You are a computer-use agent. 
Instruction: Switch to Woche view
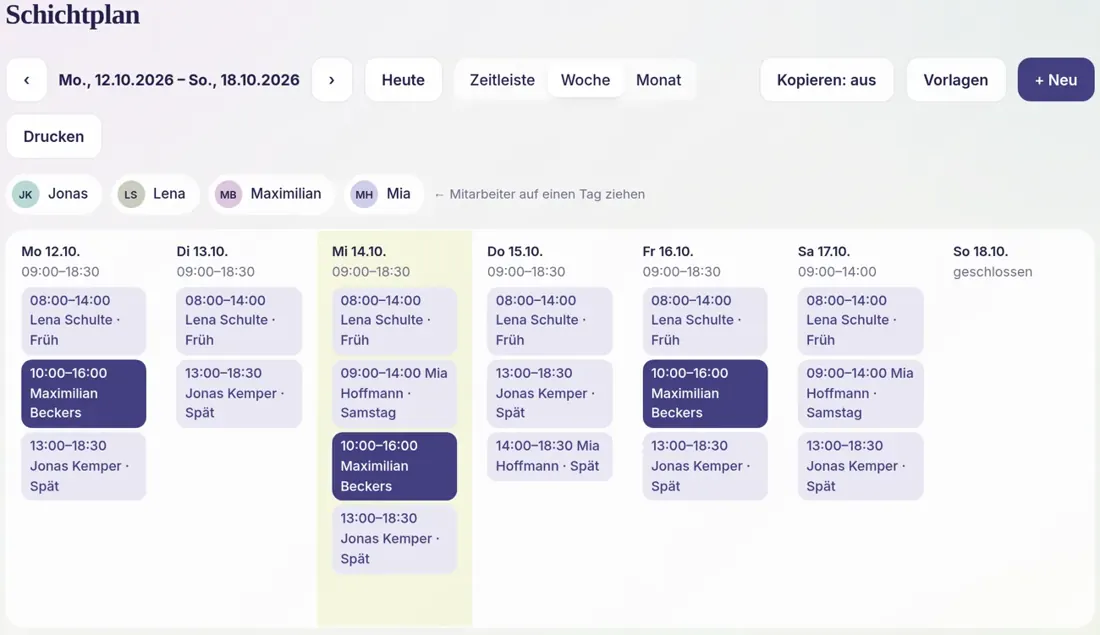point(585,80)
